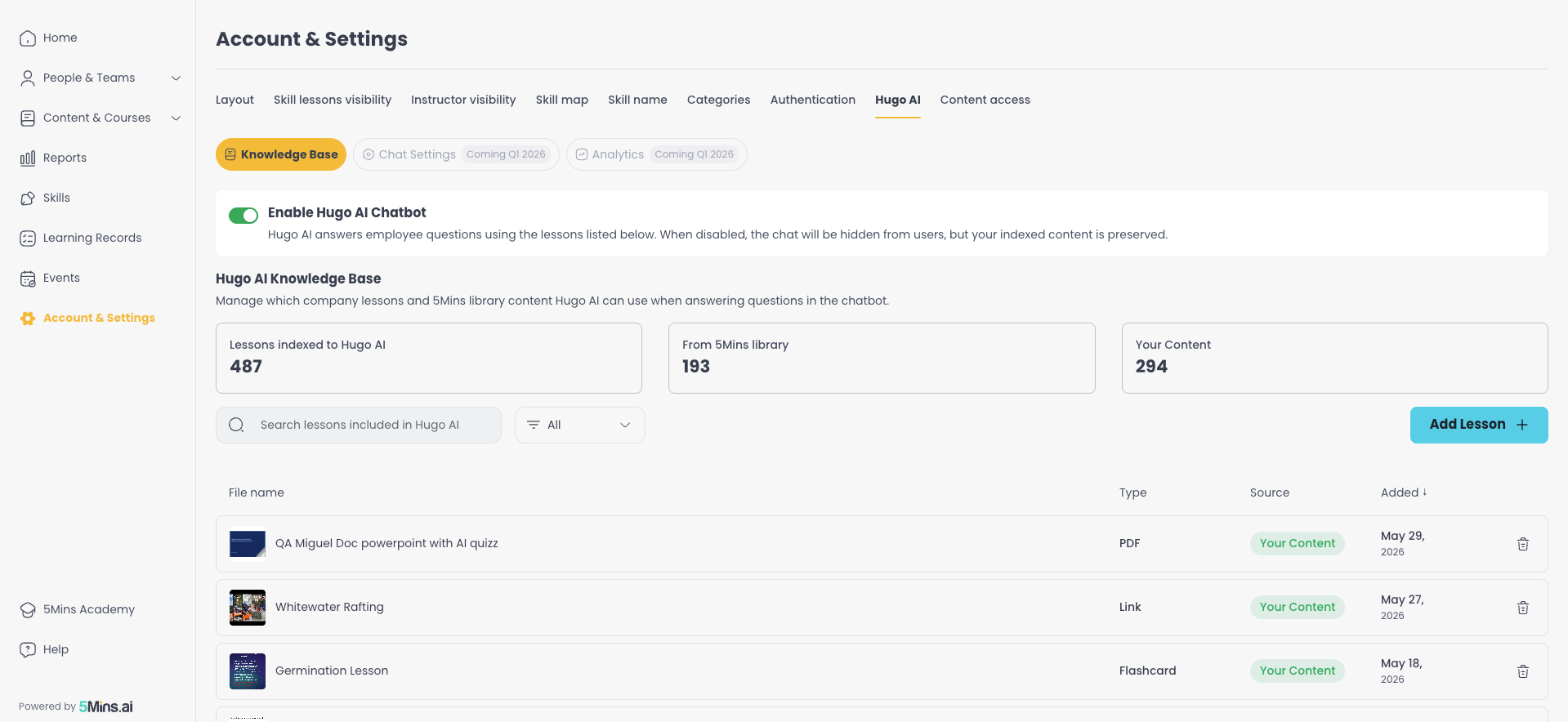
Task: Click the Chat Settings pill
Action: [456, 154]
